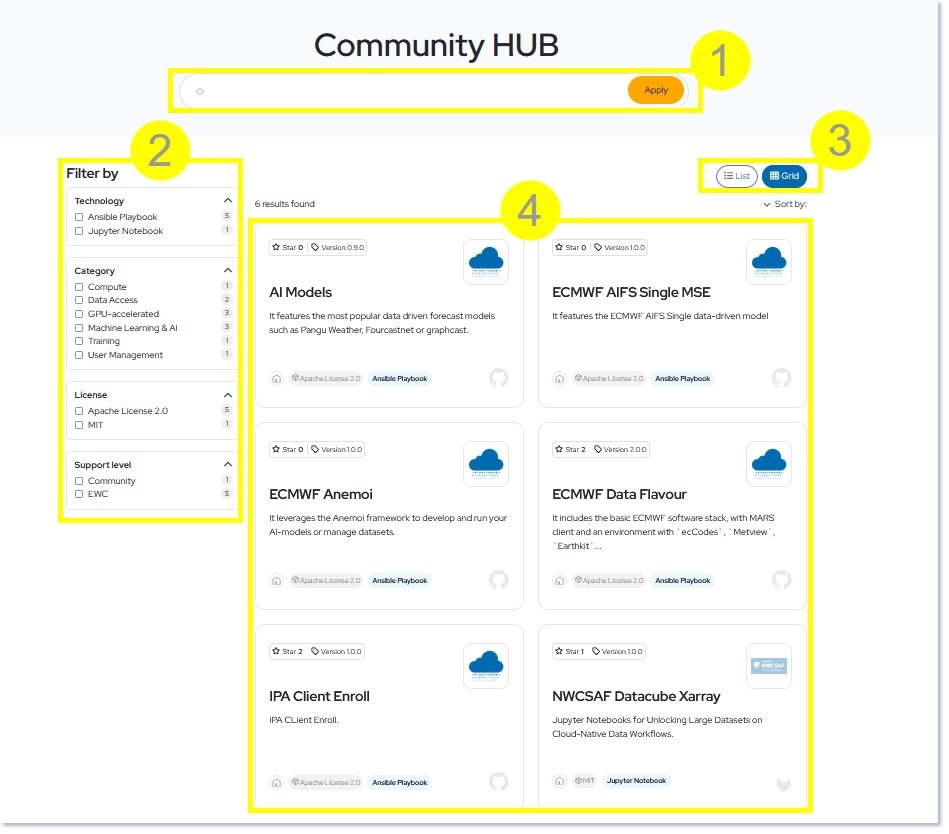Open GitHub icon on ECMWF Data Flavour card

point(783,581)
